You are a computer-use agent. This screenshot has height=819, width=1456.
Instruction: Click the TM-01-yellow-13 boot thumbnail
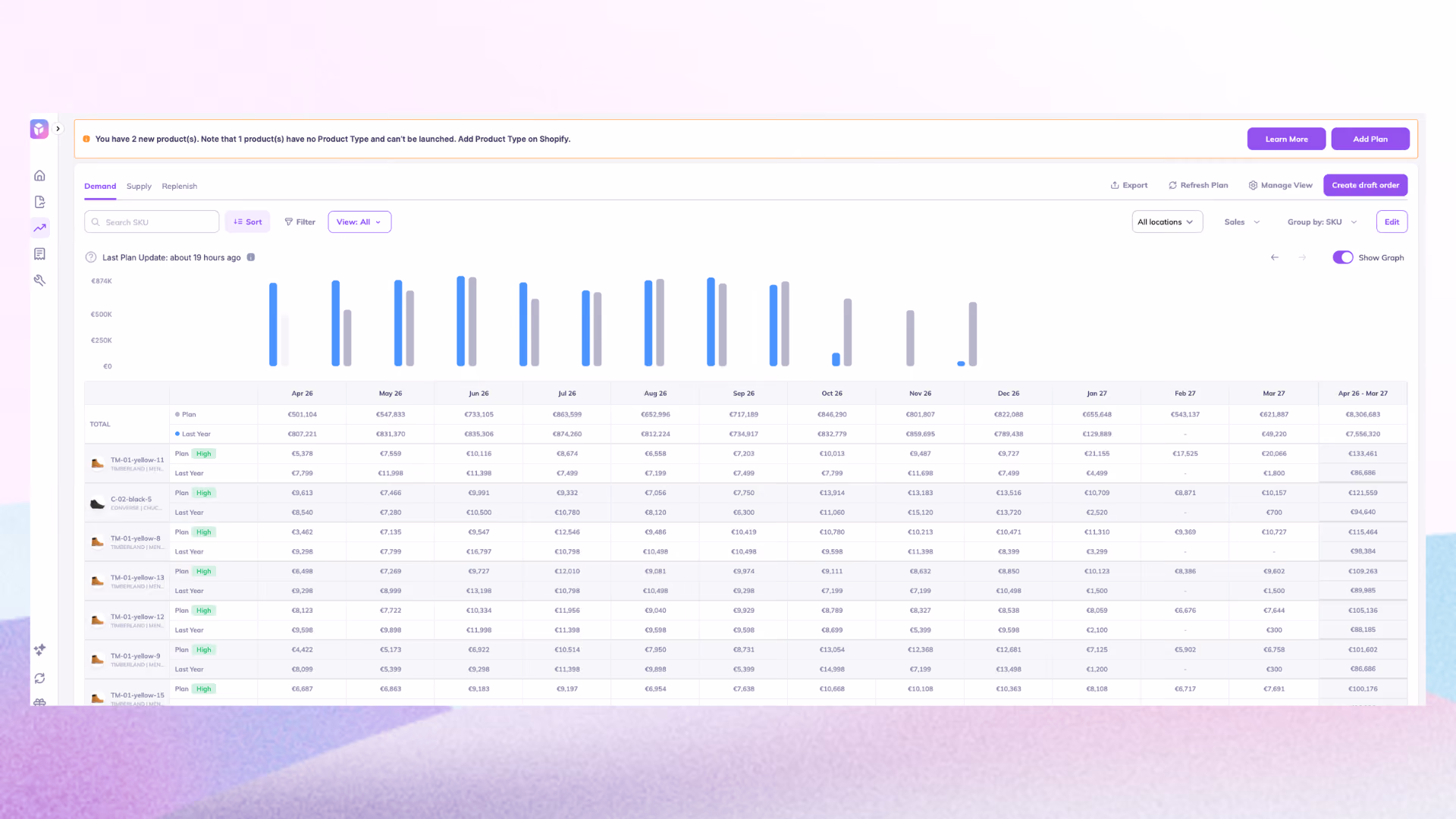(x=97, y=581)
